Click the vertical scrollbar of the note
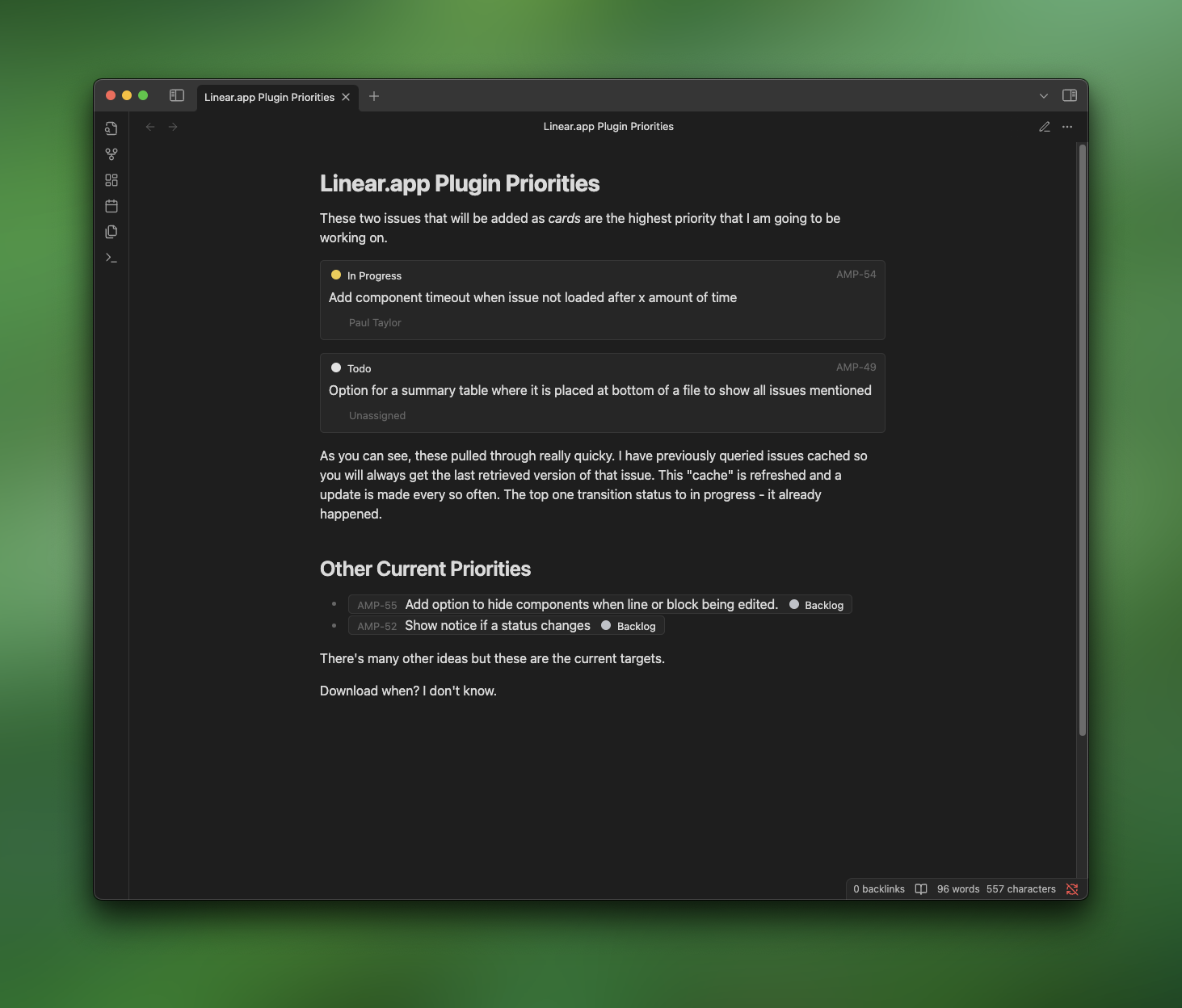The image size is (1182, 1008). pos(1083,440)
